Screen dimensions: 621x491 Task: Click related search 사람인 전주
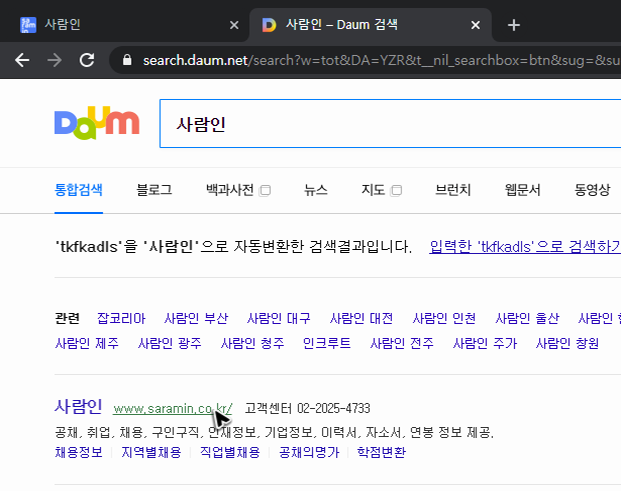pos(402,343)
